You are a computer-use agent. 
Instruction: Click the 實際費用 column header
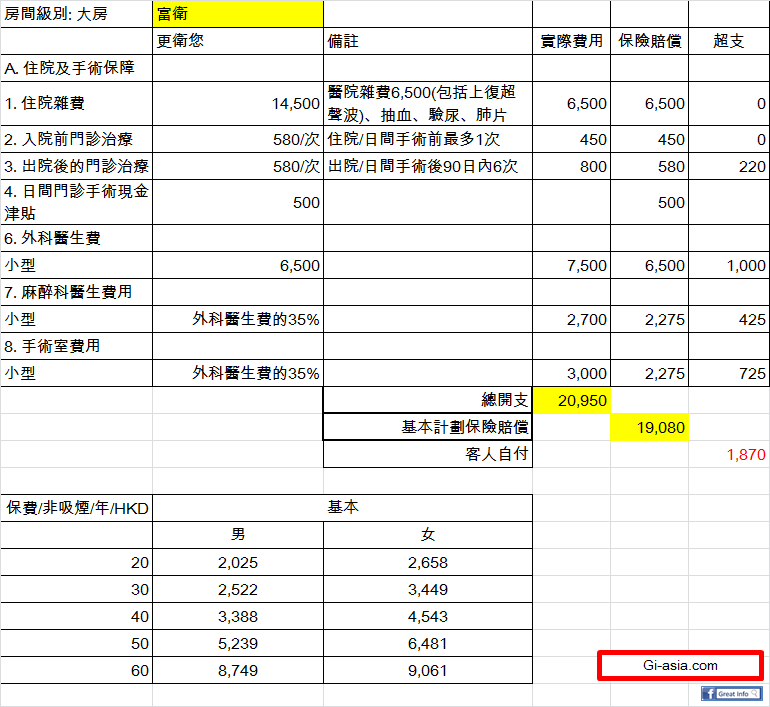click(572, 41)
